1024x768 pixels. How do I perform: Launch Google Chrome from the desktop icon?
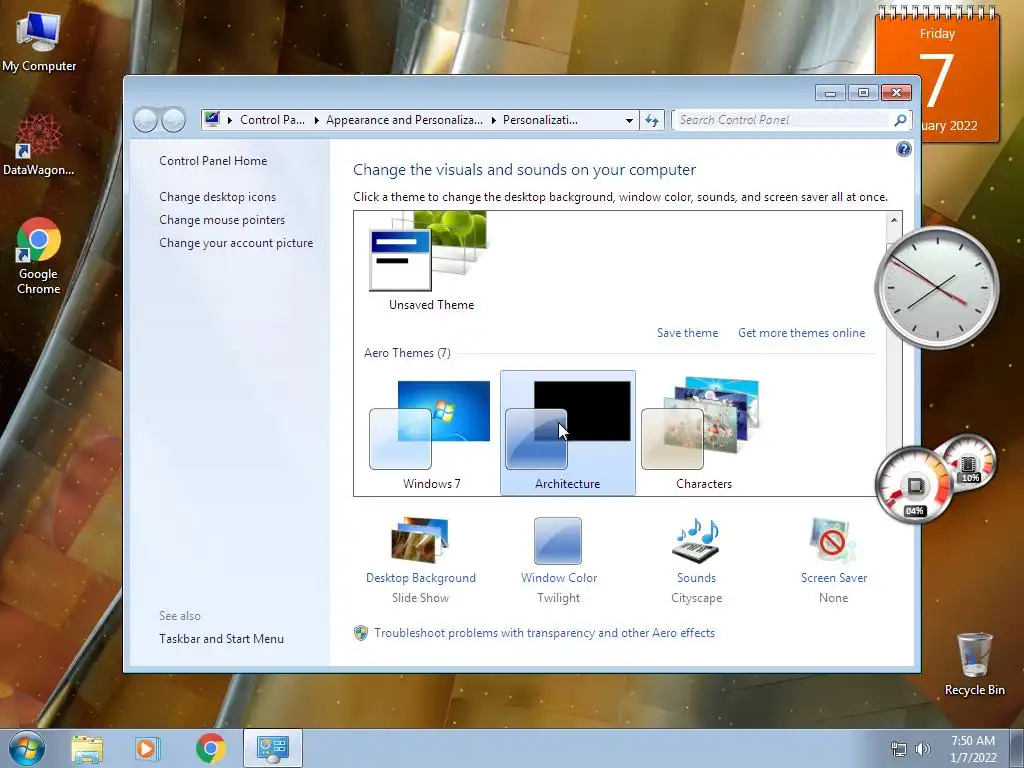tap(39, 255)
